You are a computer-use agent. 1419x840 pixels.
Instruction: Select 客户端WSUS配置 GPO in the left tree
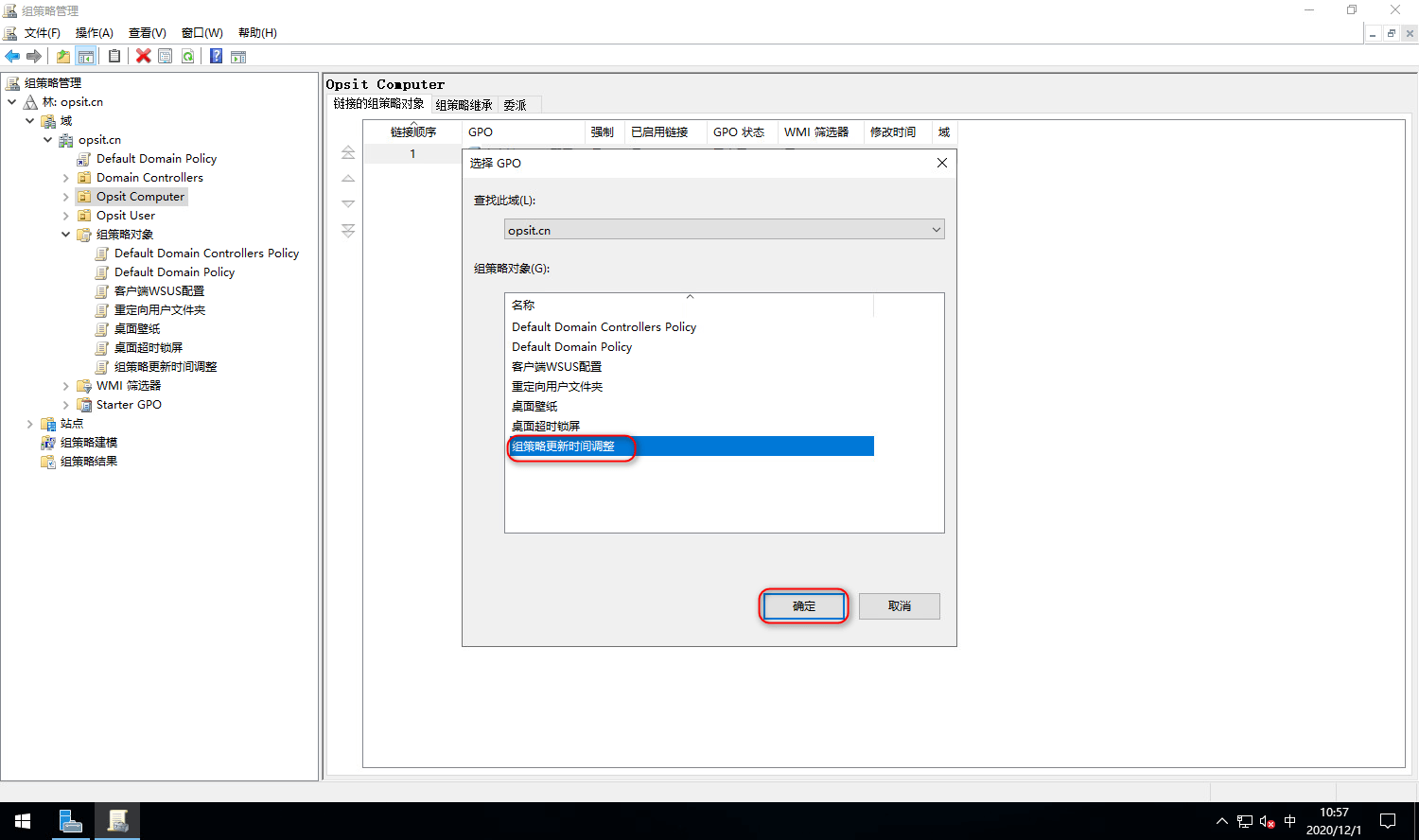(x=159, y=291)
